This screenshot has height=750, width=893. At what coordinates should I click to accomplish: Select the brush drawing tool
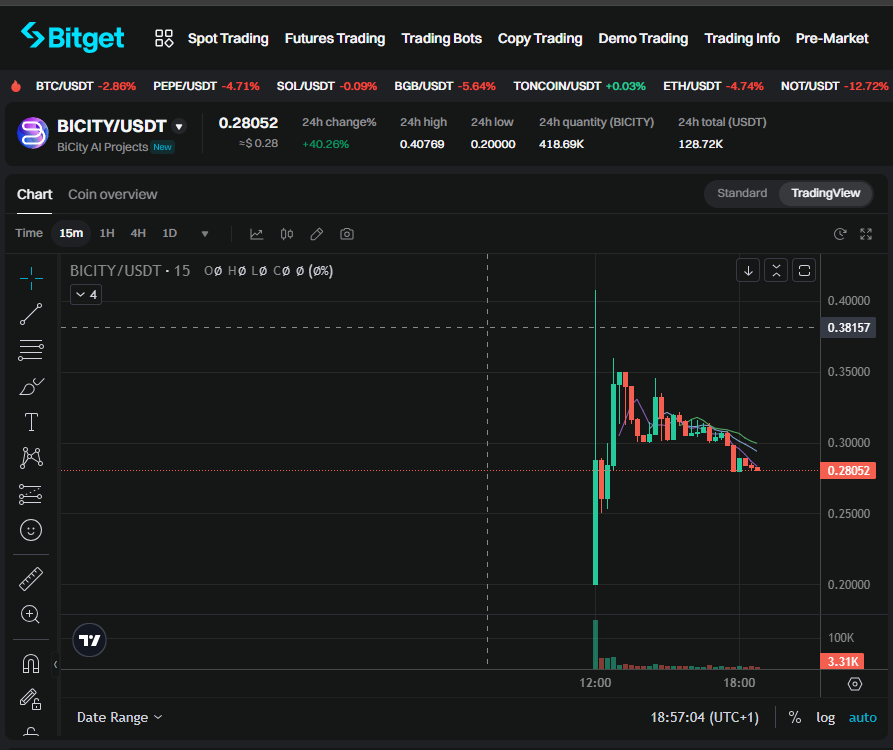[x=31, y=386]
